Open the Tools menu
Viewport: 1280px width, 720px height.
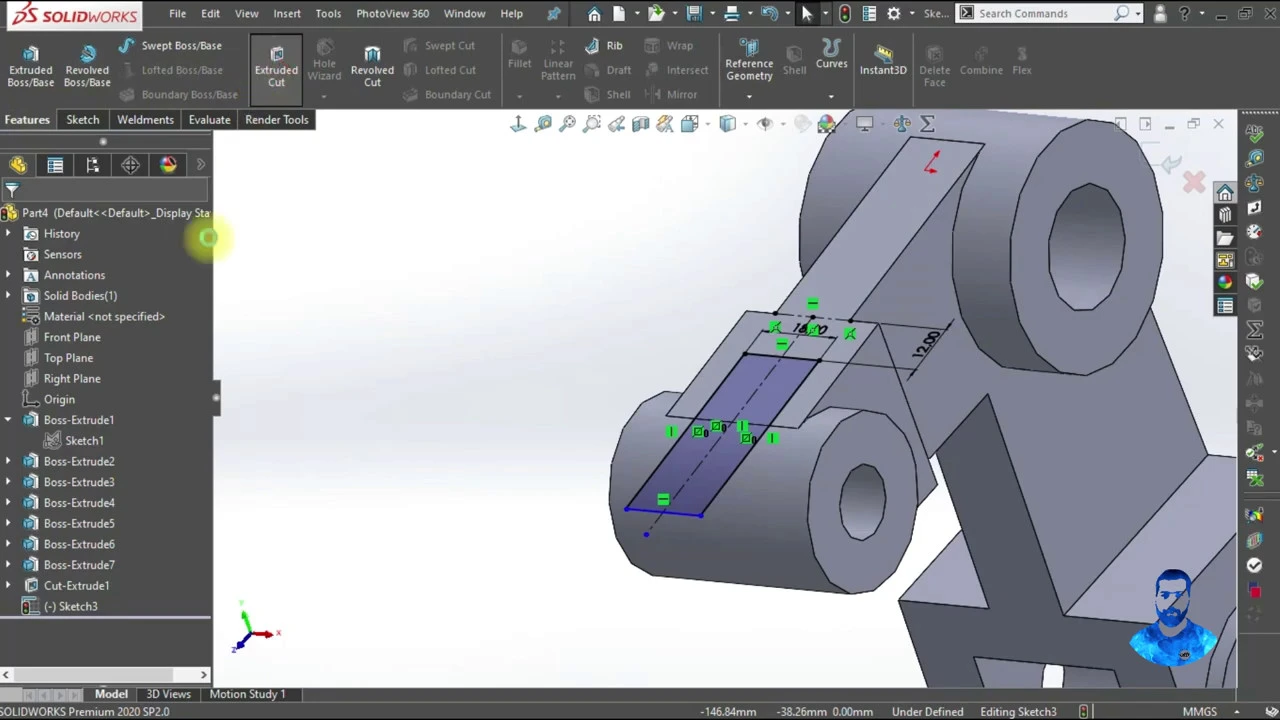(328, 14)
